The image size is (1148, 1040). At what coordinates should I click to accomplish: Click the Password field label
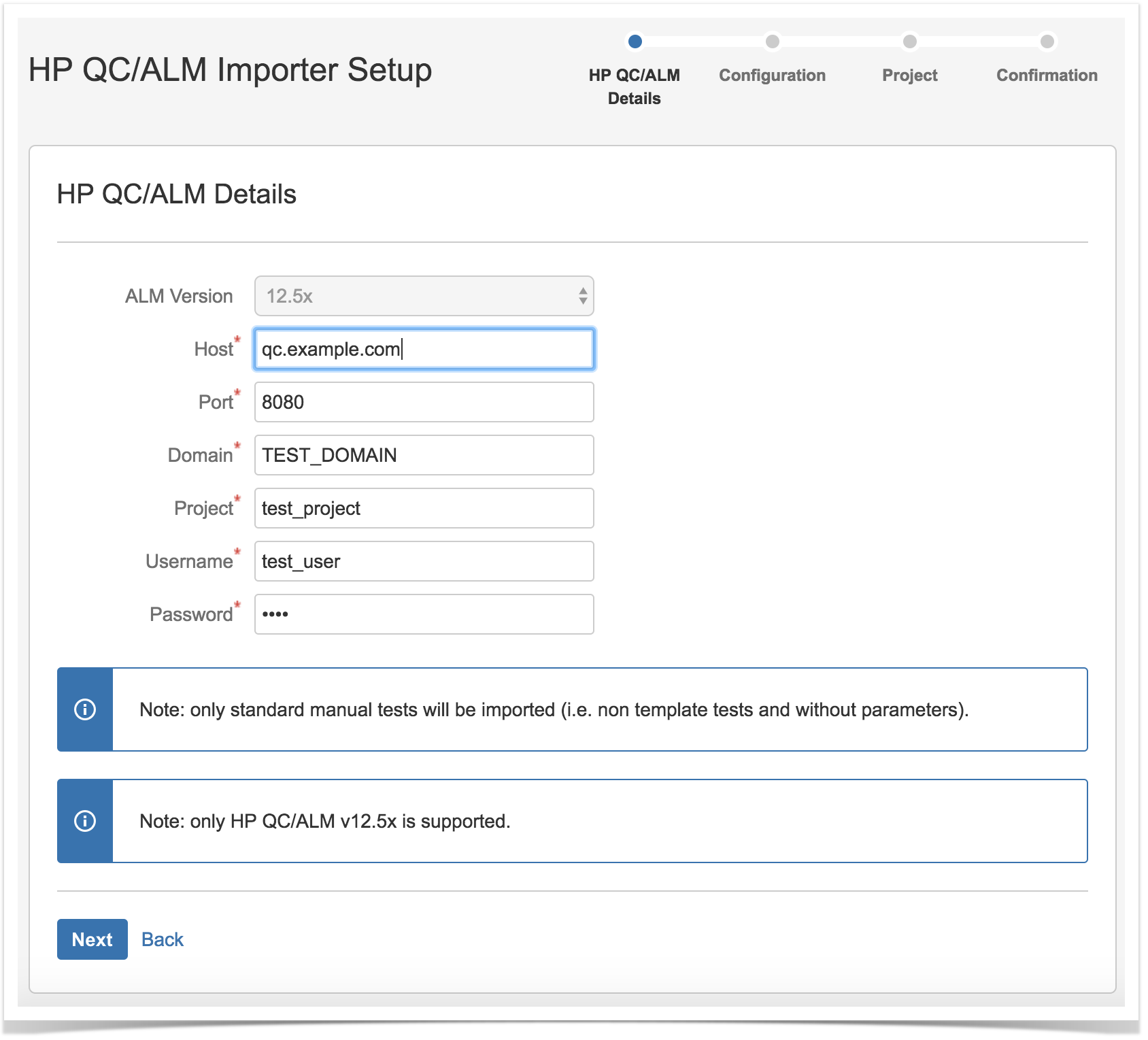tap(191, 614)
